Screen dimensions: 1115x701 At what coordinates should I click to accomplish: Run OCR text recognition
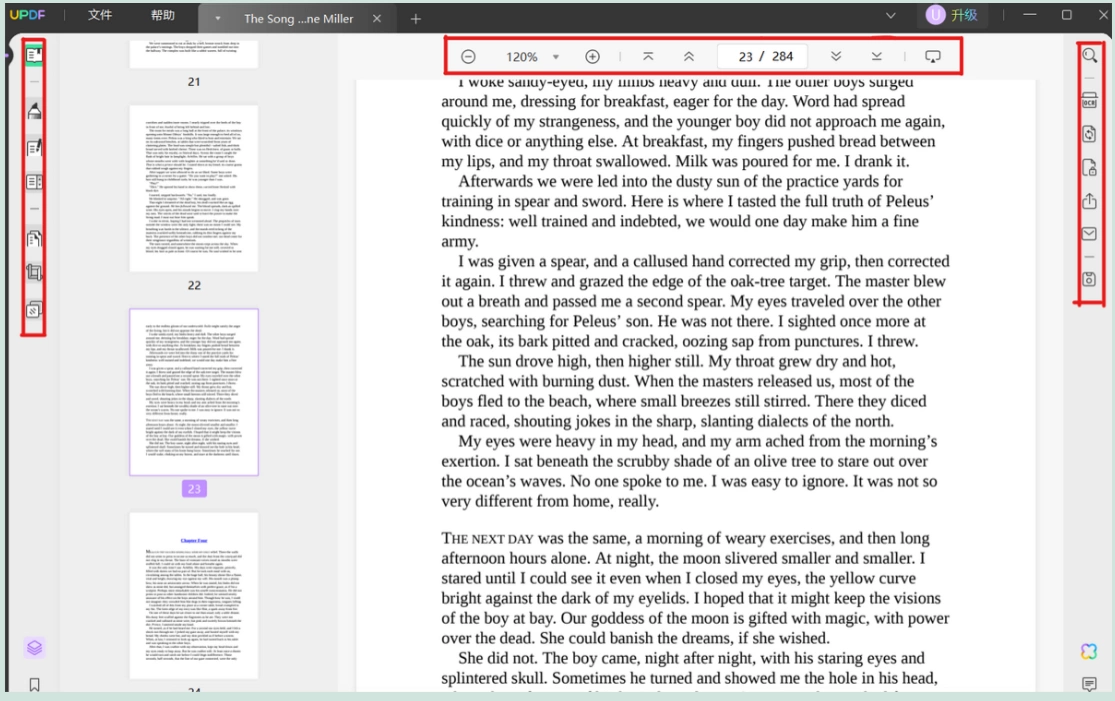point(1089,101)
